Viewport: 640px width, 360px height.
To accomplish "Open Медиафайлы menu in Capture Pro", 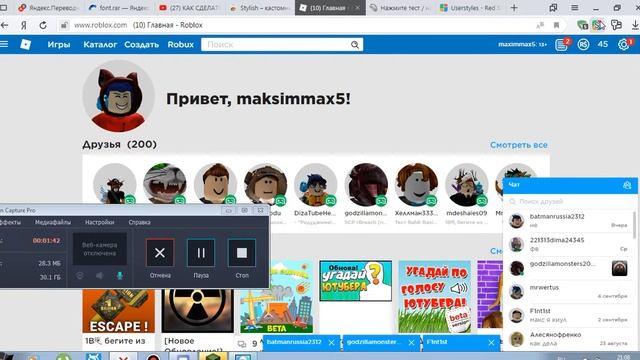I will 53,222.
